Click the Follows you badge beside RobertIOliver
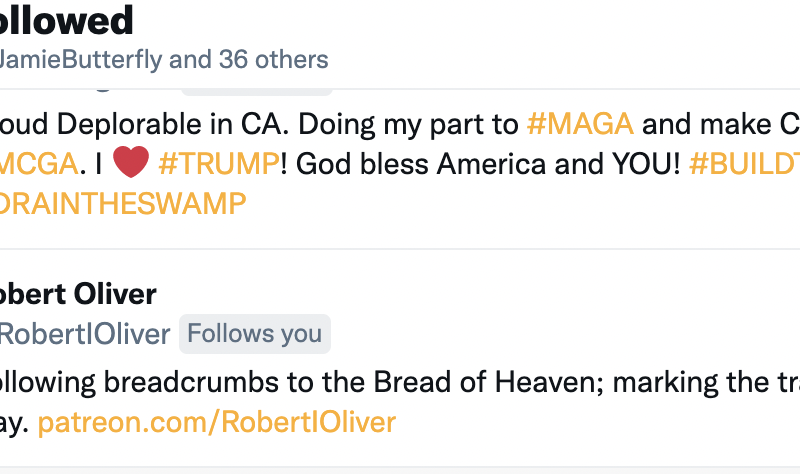800x474 pixels. pos(255,334)
